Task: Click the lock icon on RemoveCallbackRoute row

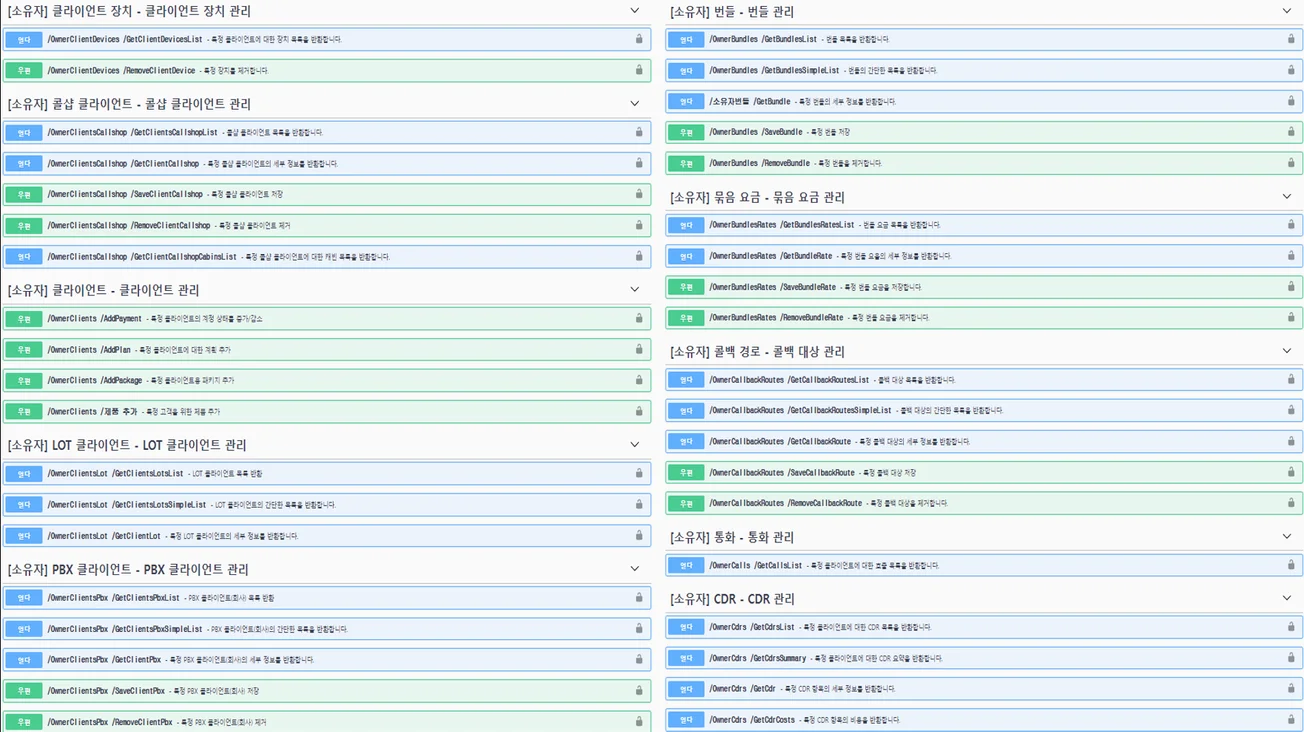Action: 1291,503
